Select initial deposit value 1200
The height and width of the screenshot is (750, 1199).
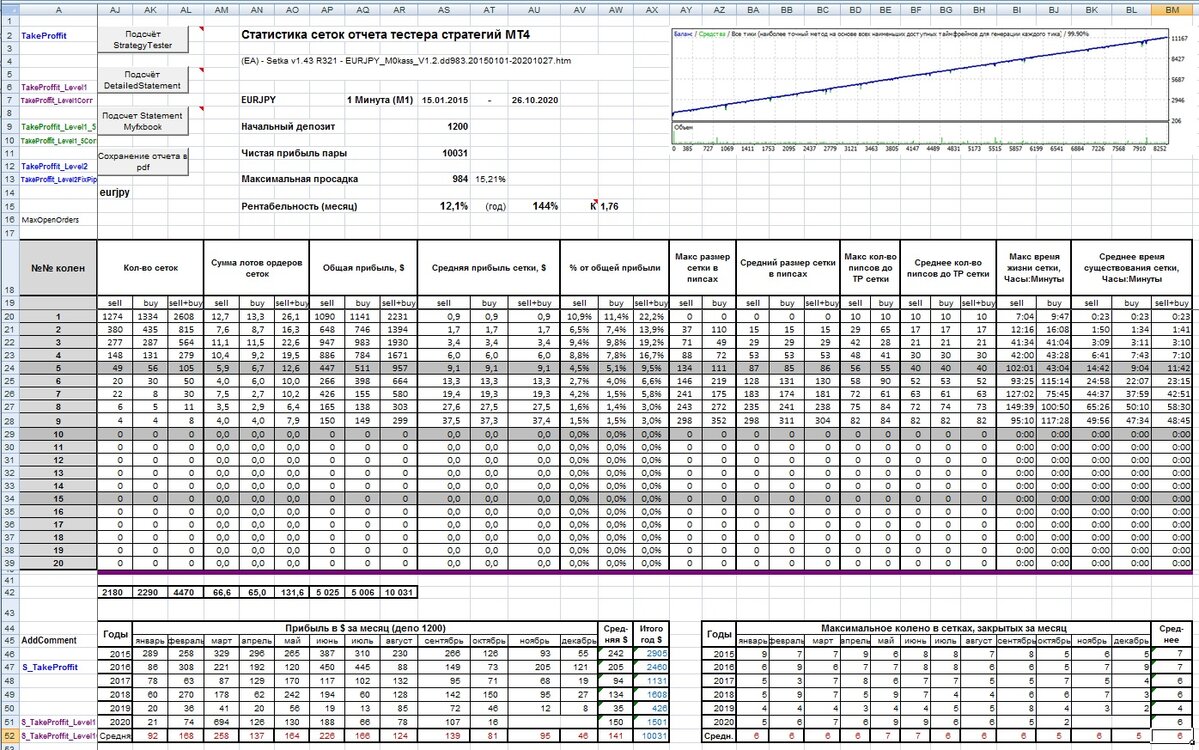click(457, 127)
